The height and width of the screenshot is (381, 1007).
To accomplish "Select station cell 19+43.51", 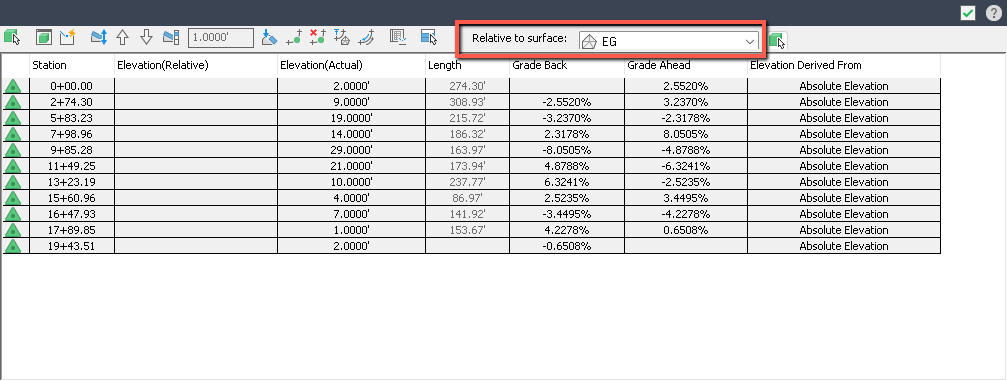I will click(x=71, y=246).
